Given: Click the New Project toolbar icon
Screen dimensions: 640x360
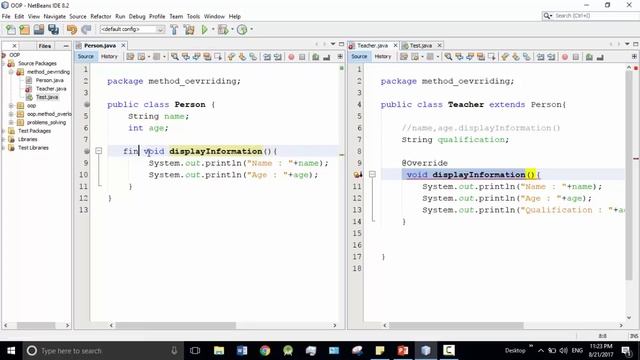Looking at the screenshot, I should pyautogui.click(x=25, y=29).
